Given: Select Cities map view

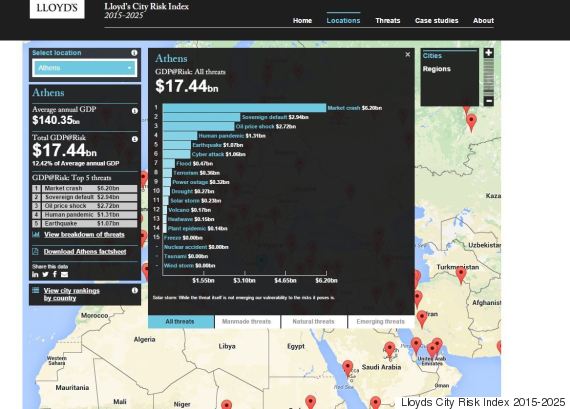Looking at the screenshot, I should coord(432,56).
